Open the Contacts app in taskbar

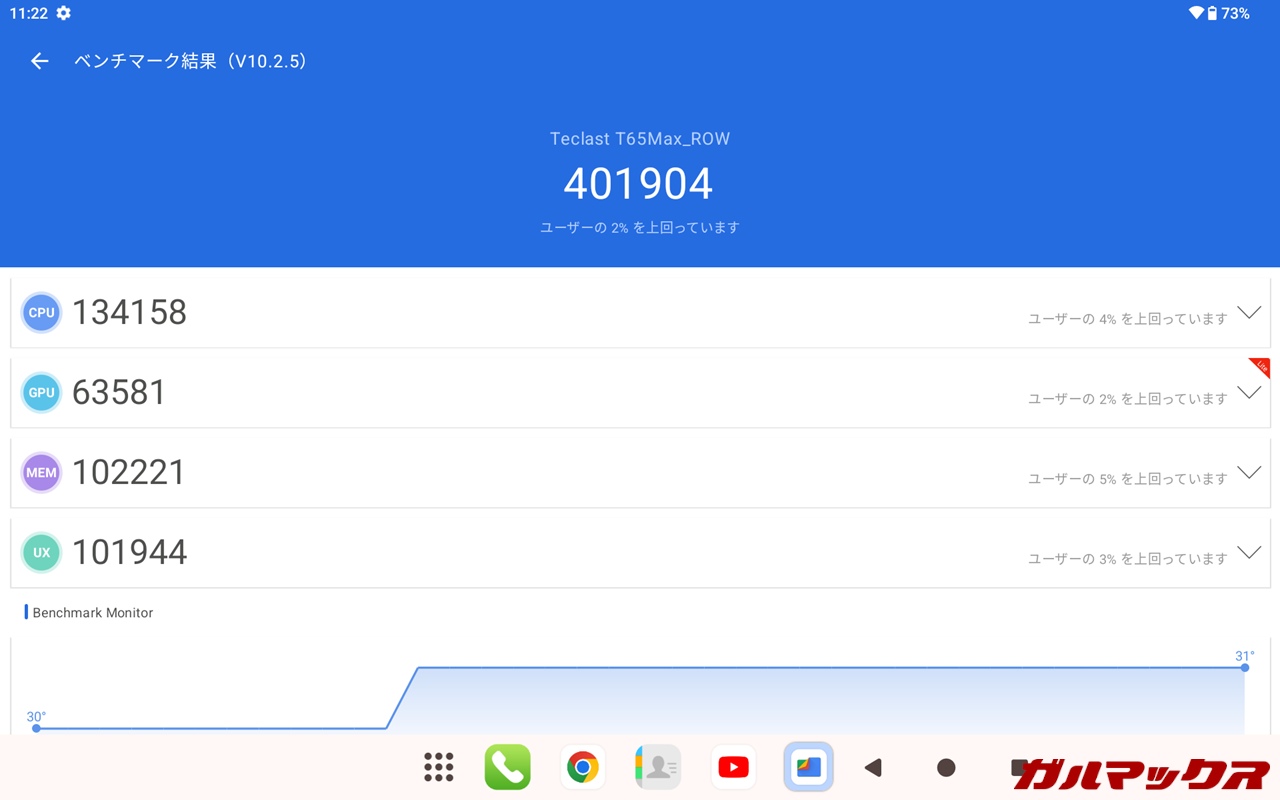(657, 767)
